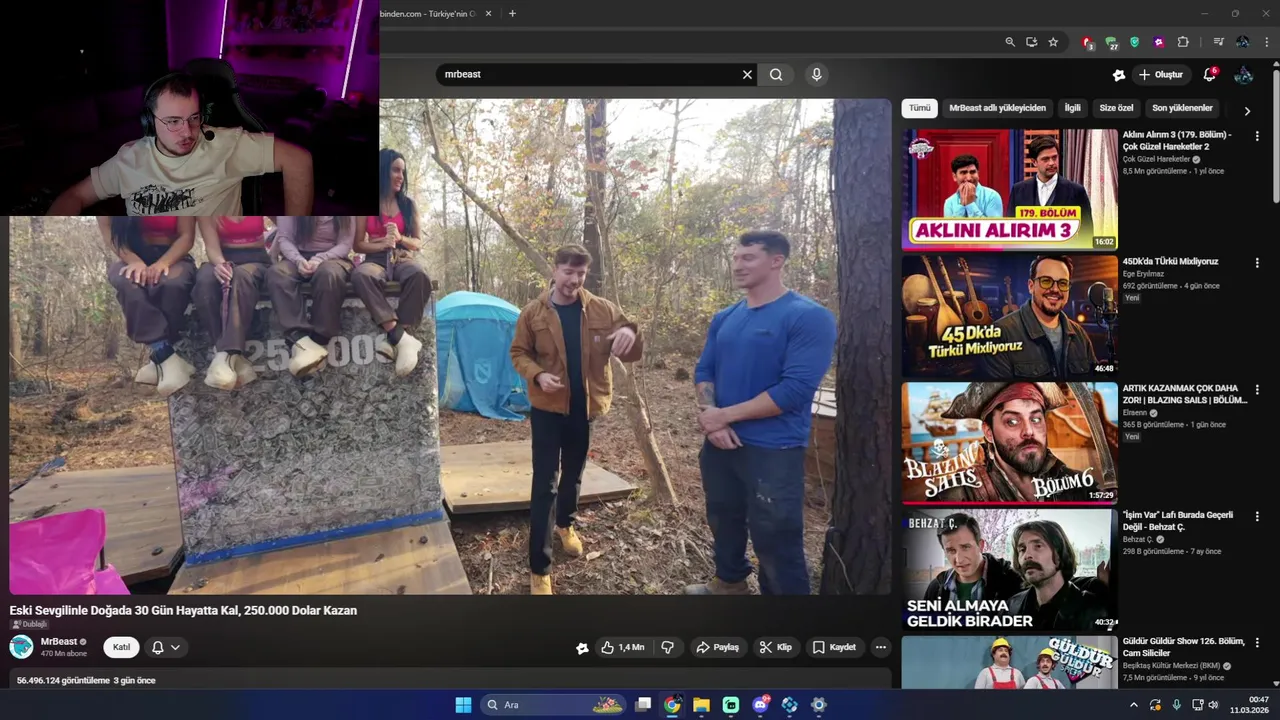This screenshot has height=720, width=1280.
Task: Open more actions three-dot button under video
Action: tap(880, 647)
